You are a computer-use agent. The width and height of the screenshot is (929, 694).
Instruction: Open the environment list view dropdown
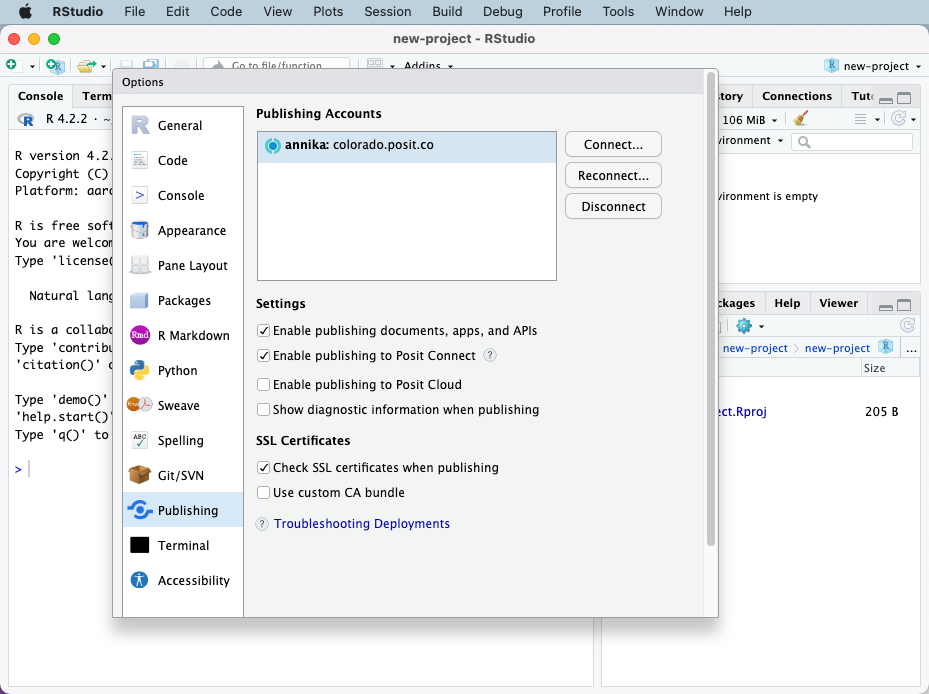(x=867, y=119)
